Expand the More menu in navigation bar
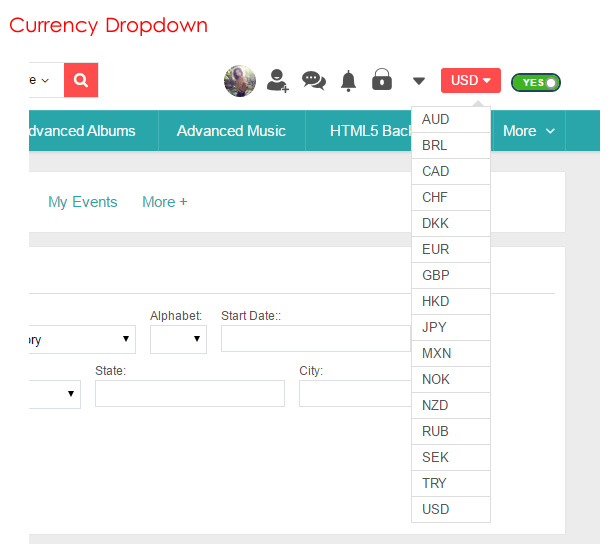 (527, 131)
